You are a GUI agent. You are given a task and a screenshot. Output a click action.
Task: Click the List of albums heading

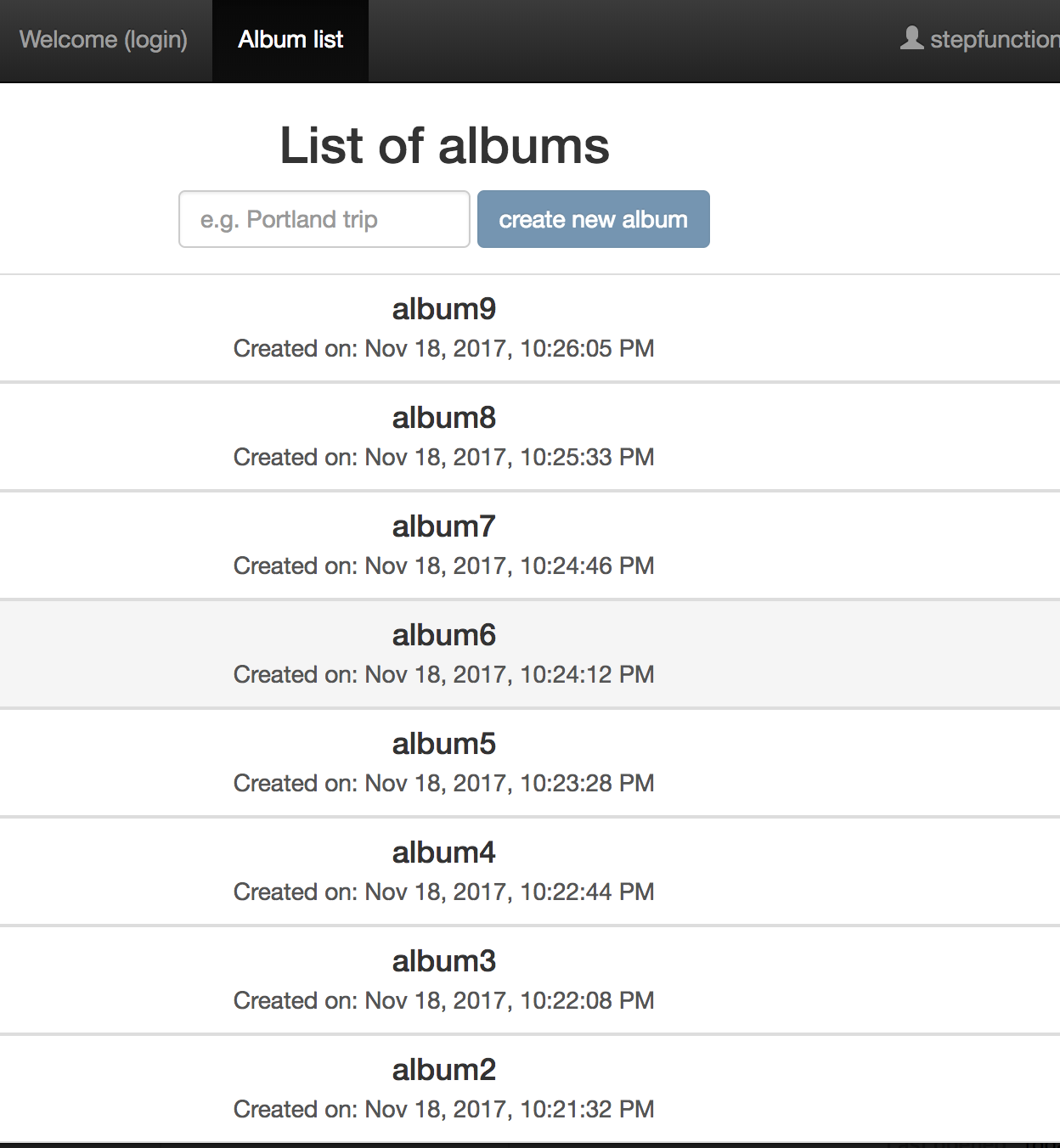click(x=444, y=145)
